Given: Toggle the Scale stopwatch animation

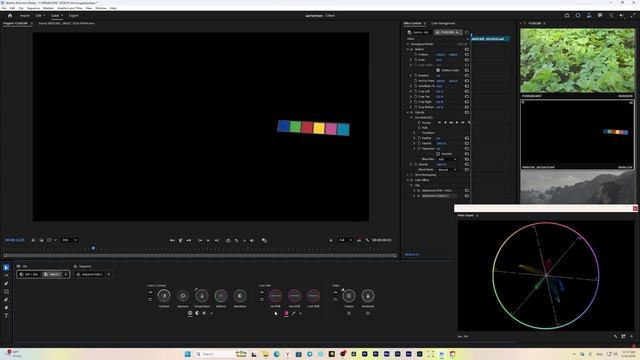Looking at the screenshot, I should (x=416, y=60).
